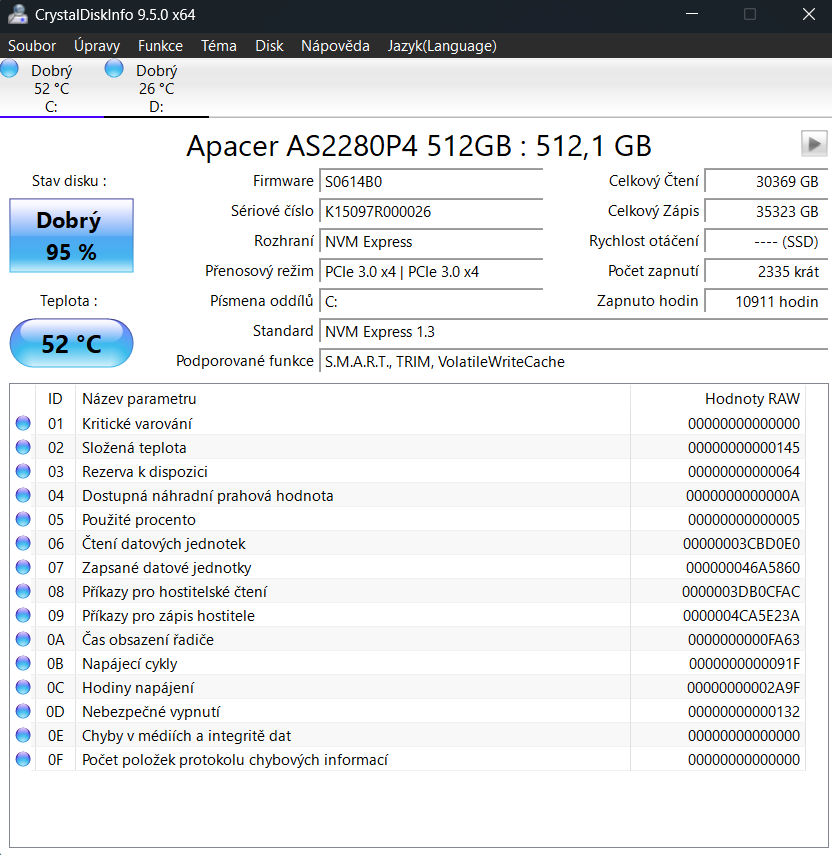Open the Funkce menu

coord(160,45)
